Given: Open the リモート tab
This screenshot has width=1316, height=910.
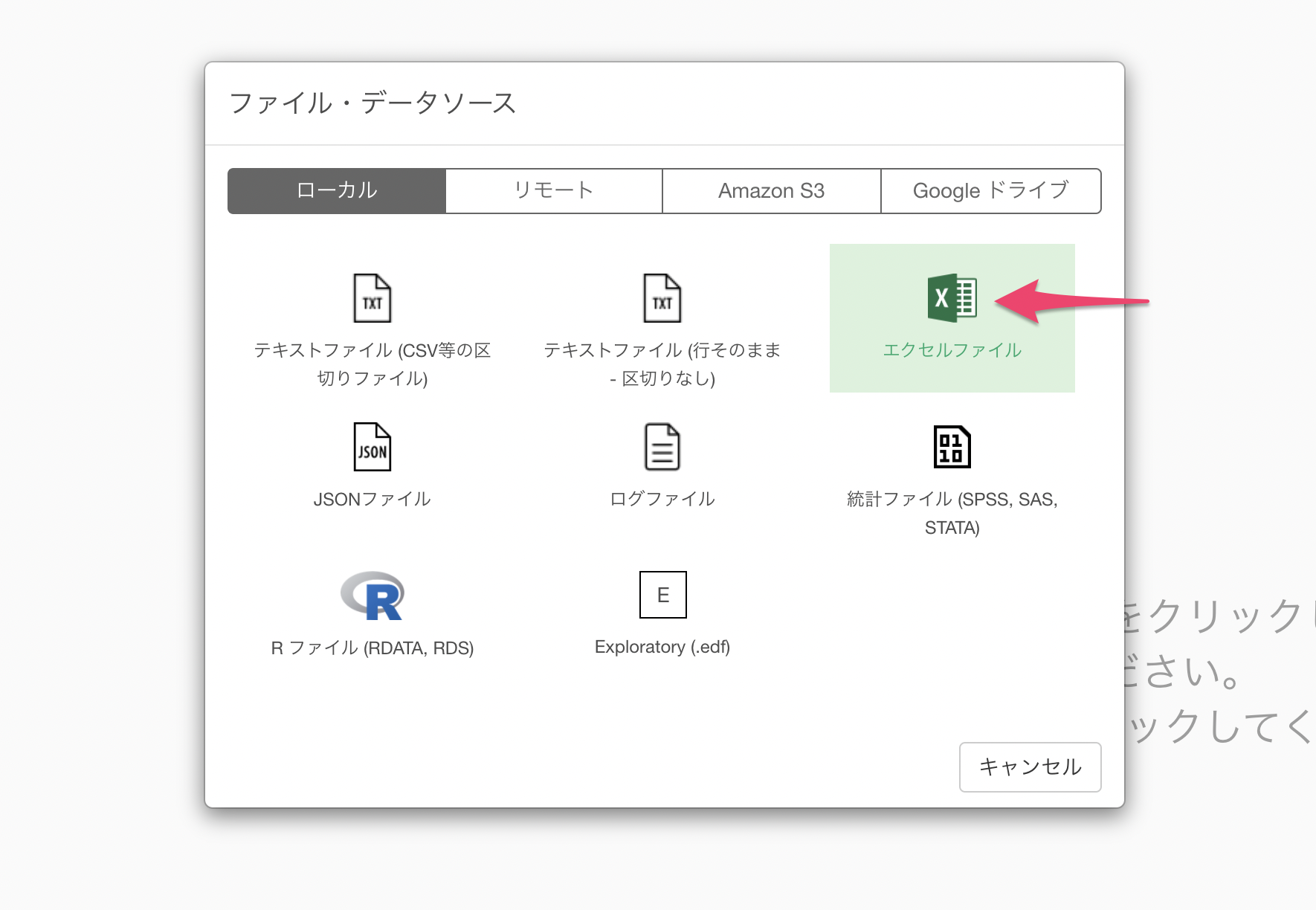Looking at the screenshot, I should pyautogui.click(x=554, y=191).
